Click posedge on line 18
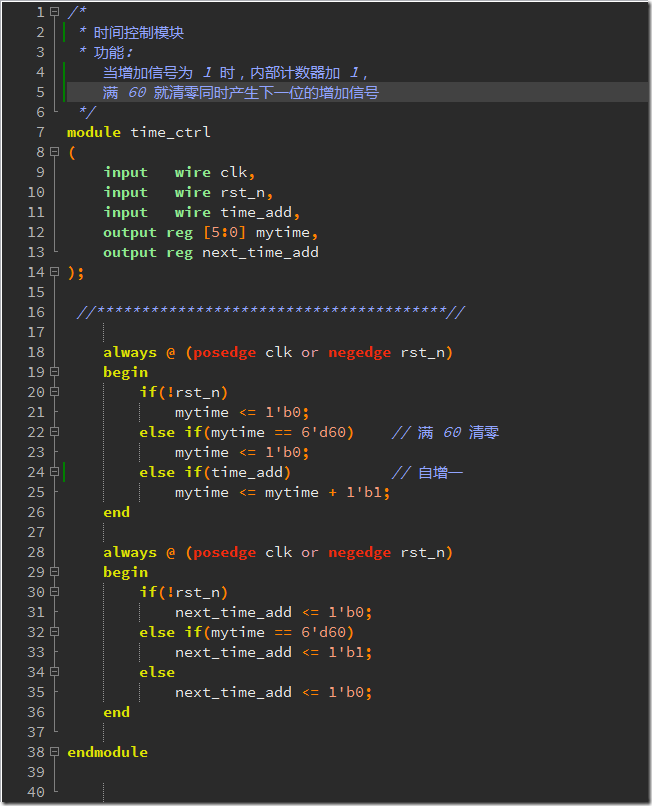Image resolution: width=652 pixels, height=806 pixels. (x=224, y=353)
